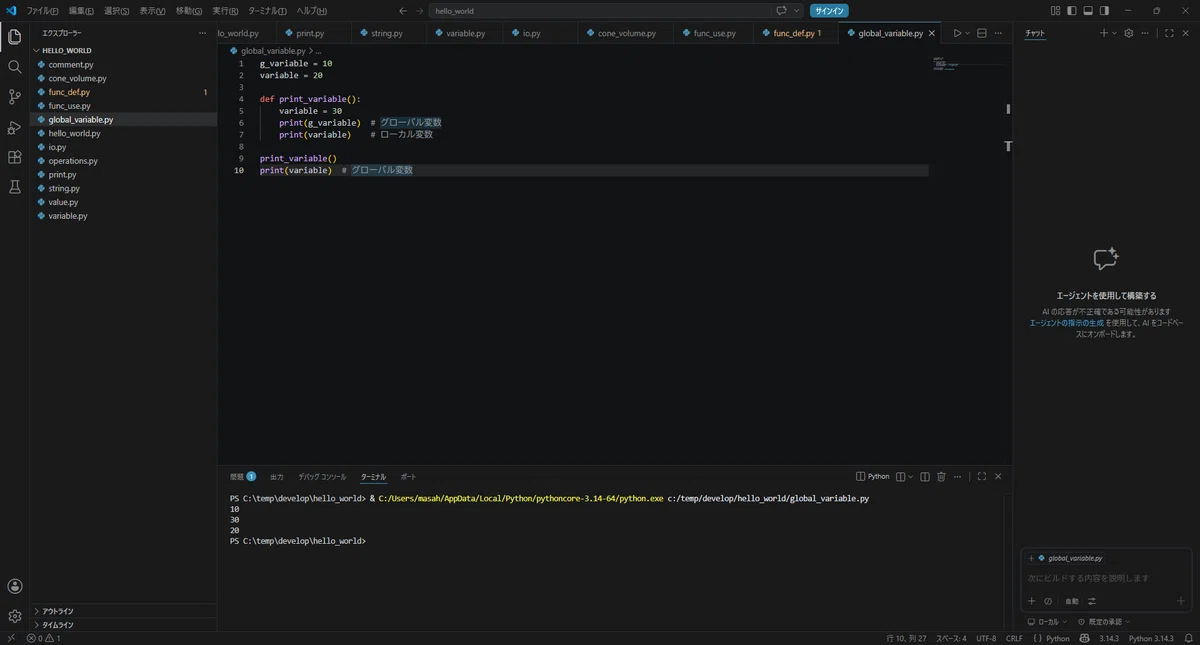Open the Testing flask view
This screenshot has height=645, width=1200.
tap(14, 187)
